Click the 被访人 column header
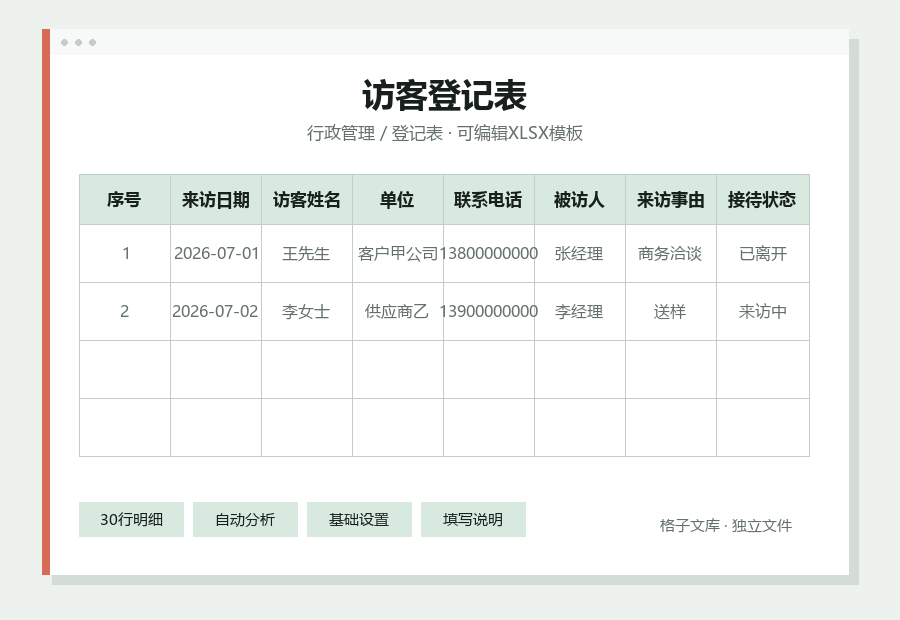900x620 pixels. click(x=580, y=200)
